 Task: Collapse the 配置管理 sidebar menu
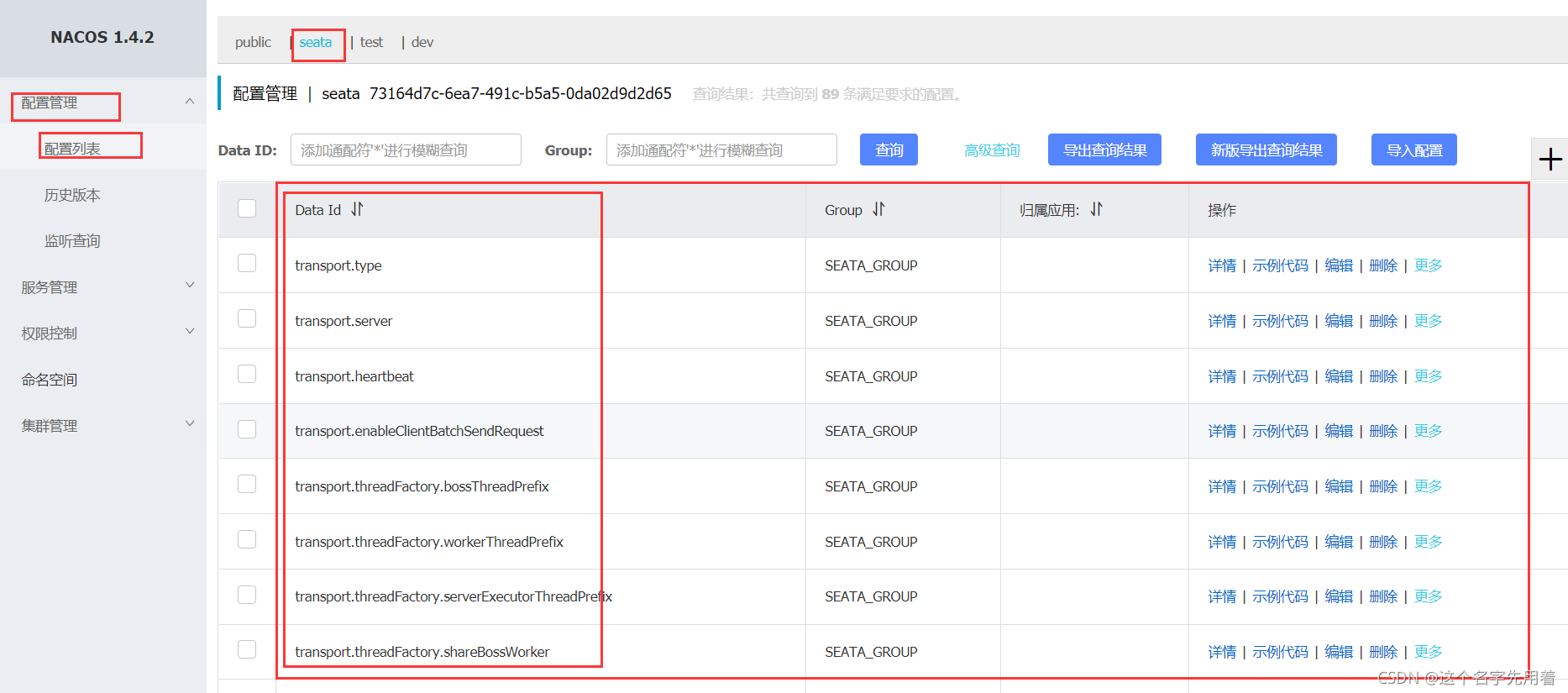point(190,102)
